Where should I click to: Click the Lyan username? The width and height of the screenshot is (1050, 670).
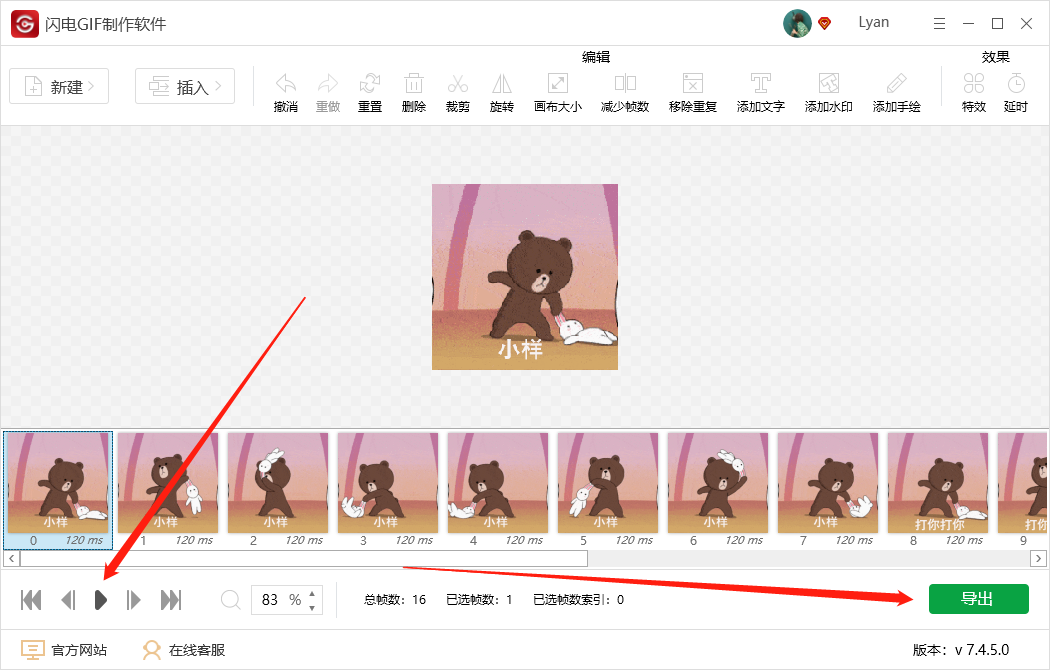click(873, 22)
